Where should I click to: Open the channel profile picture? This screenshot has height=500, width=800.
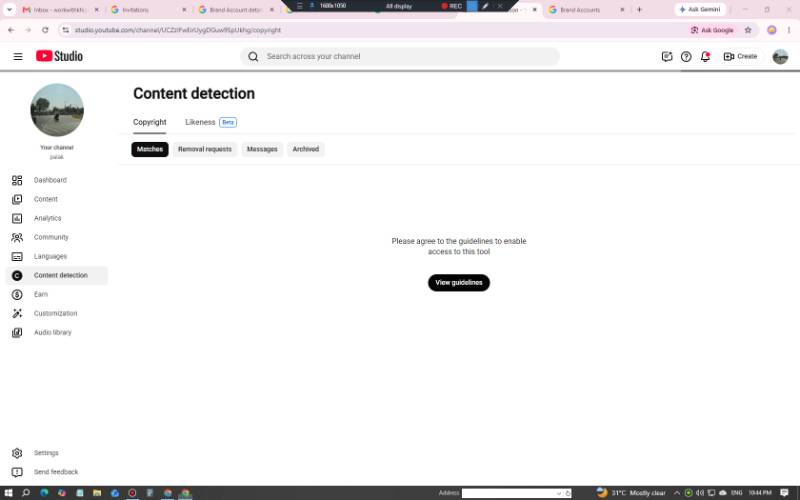[x=57, y=110]
